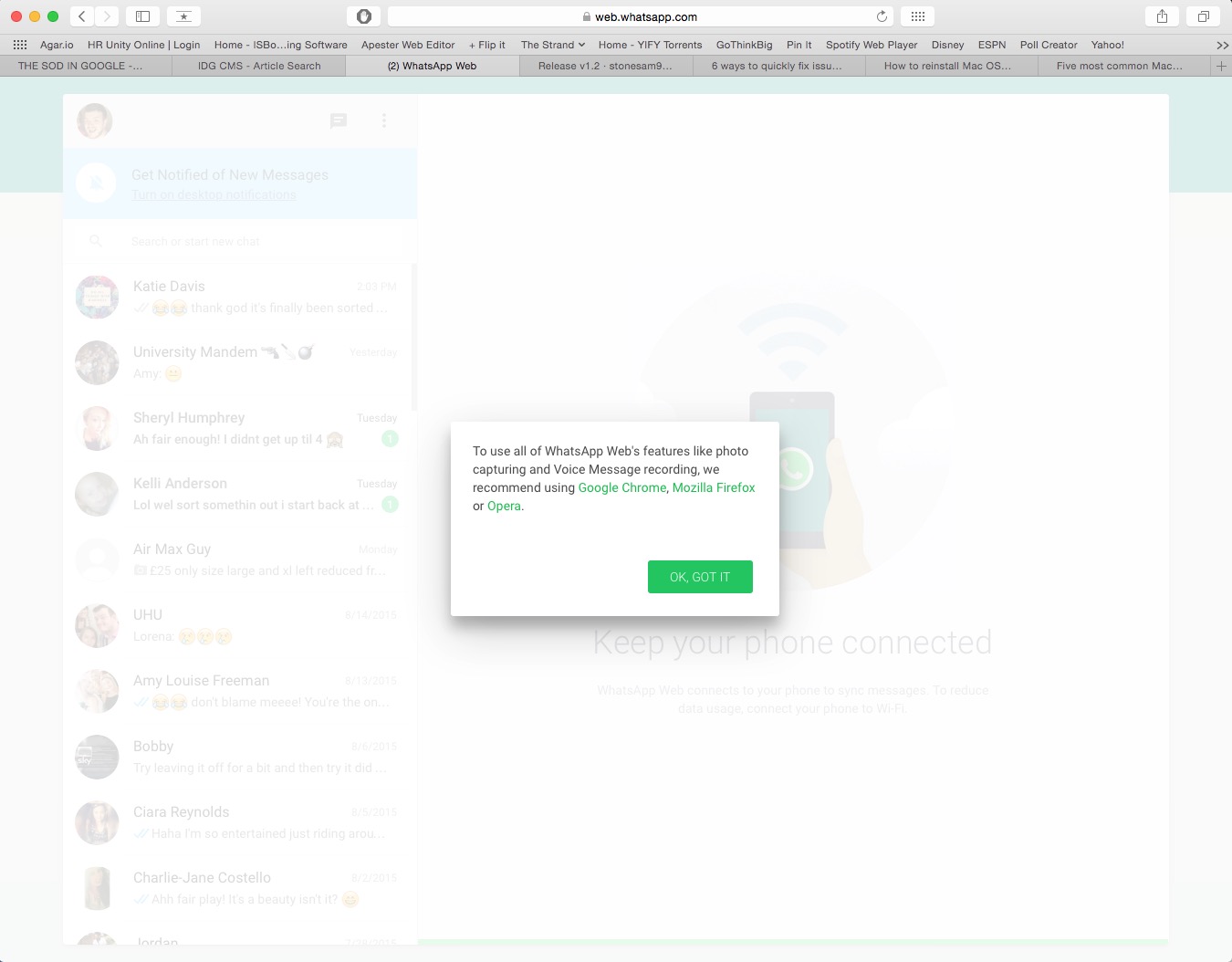Switch to THE SOD IN GOOGLE tab
1232x962 pixels.
click(86, 66)
